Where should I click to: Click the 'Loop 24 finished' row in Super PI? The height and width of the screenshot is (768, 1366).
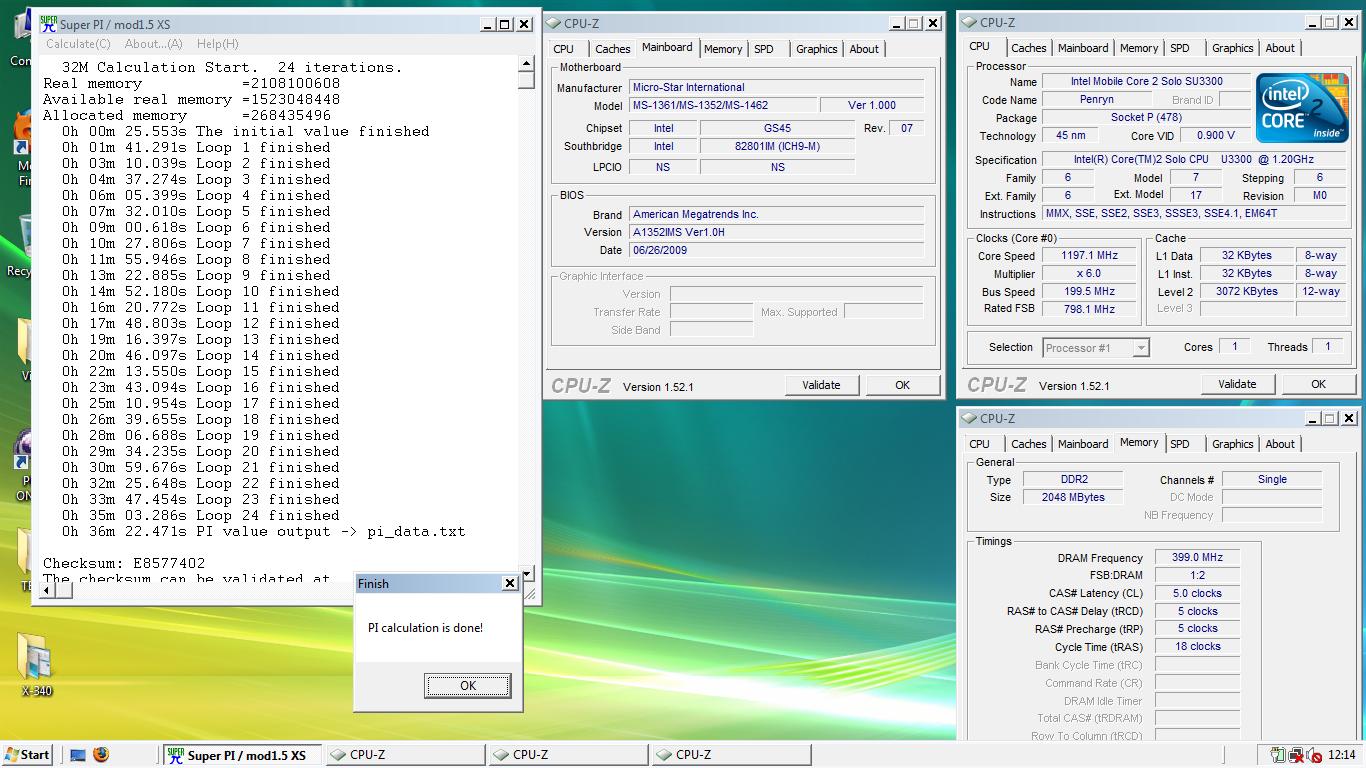tap(200, 516)
